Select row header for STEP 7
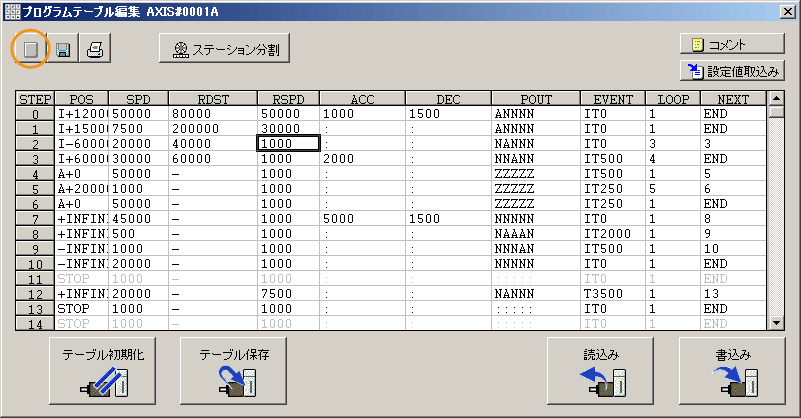 click(x=35, y=218)
